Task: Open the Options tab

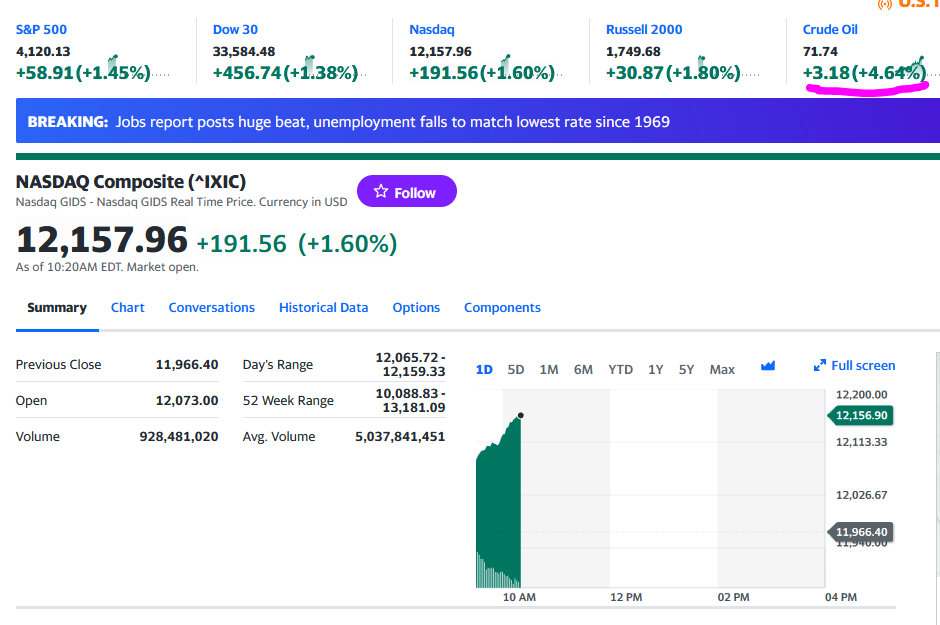Action: point(416,307)
